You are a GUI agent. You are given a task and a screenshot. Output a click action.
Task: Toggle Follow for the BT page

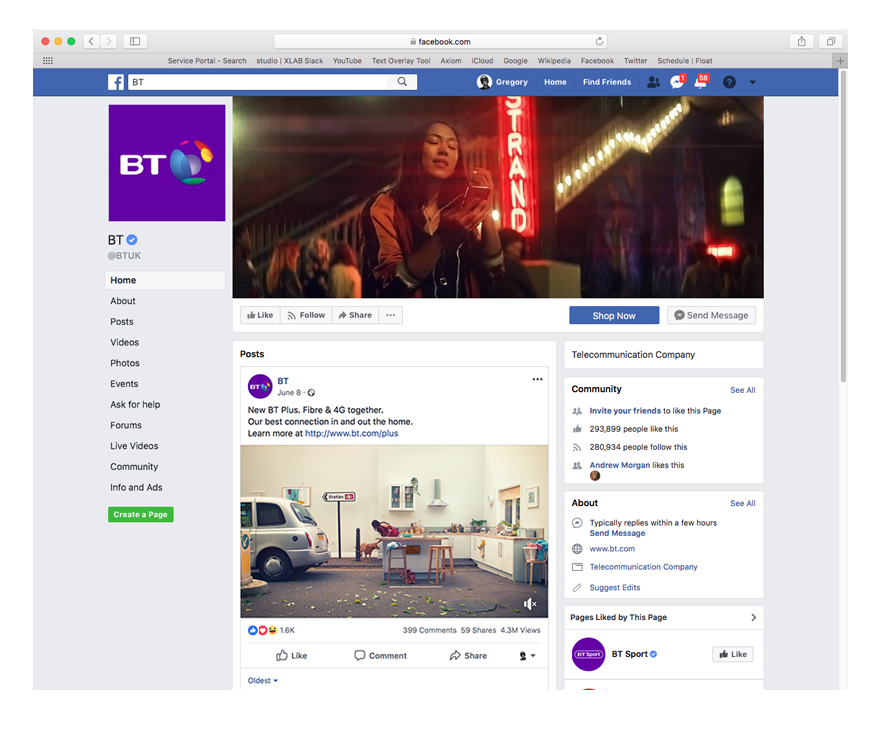tap(306, 315)
